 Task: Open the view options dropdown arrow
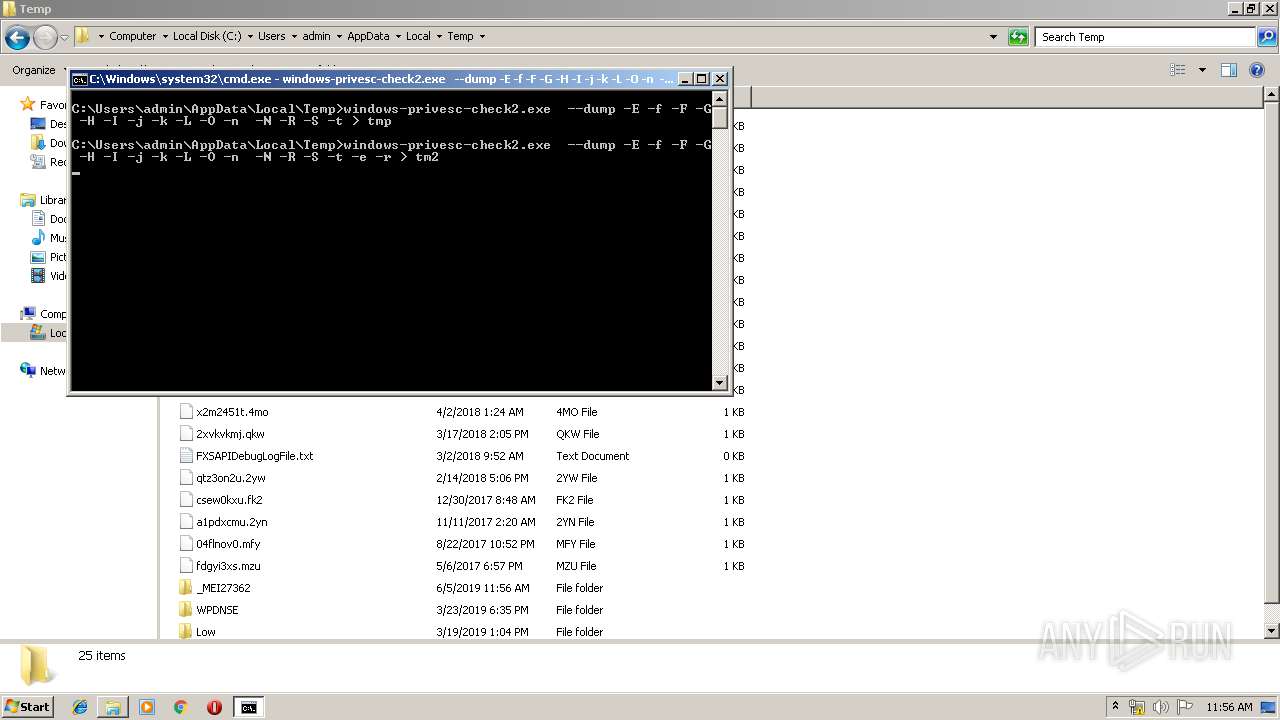coord(1202,70)
